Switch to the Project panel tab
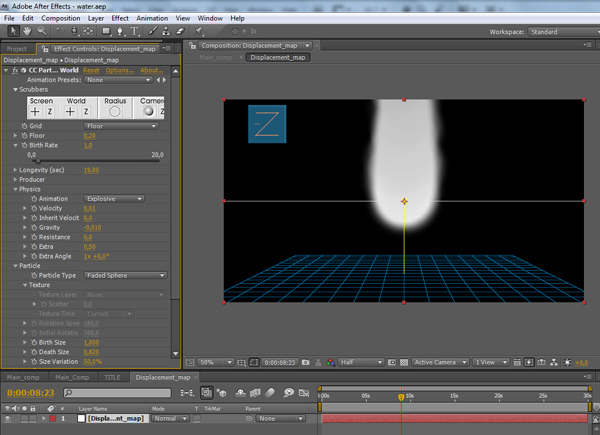Image resolution: width=600 pixels, height=435 pixels. pos(17,49)
